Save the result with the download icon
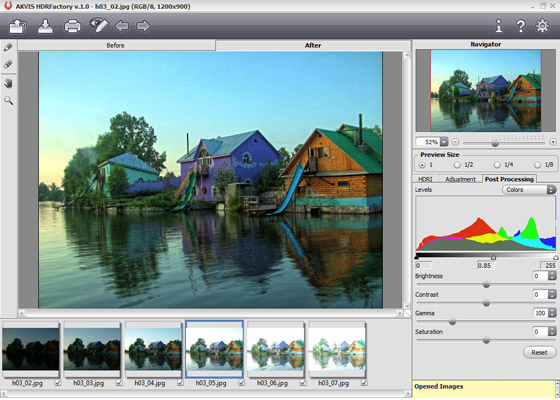 coord(45,26)
